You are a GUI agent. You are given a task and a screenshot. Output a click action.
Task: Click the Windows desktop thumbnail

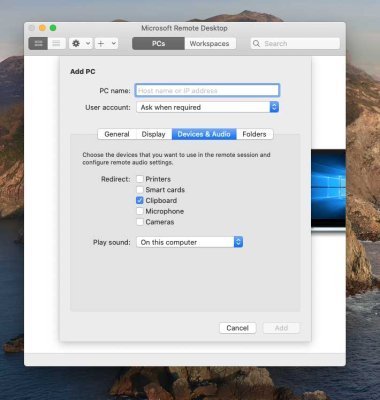(328, 189)
